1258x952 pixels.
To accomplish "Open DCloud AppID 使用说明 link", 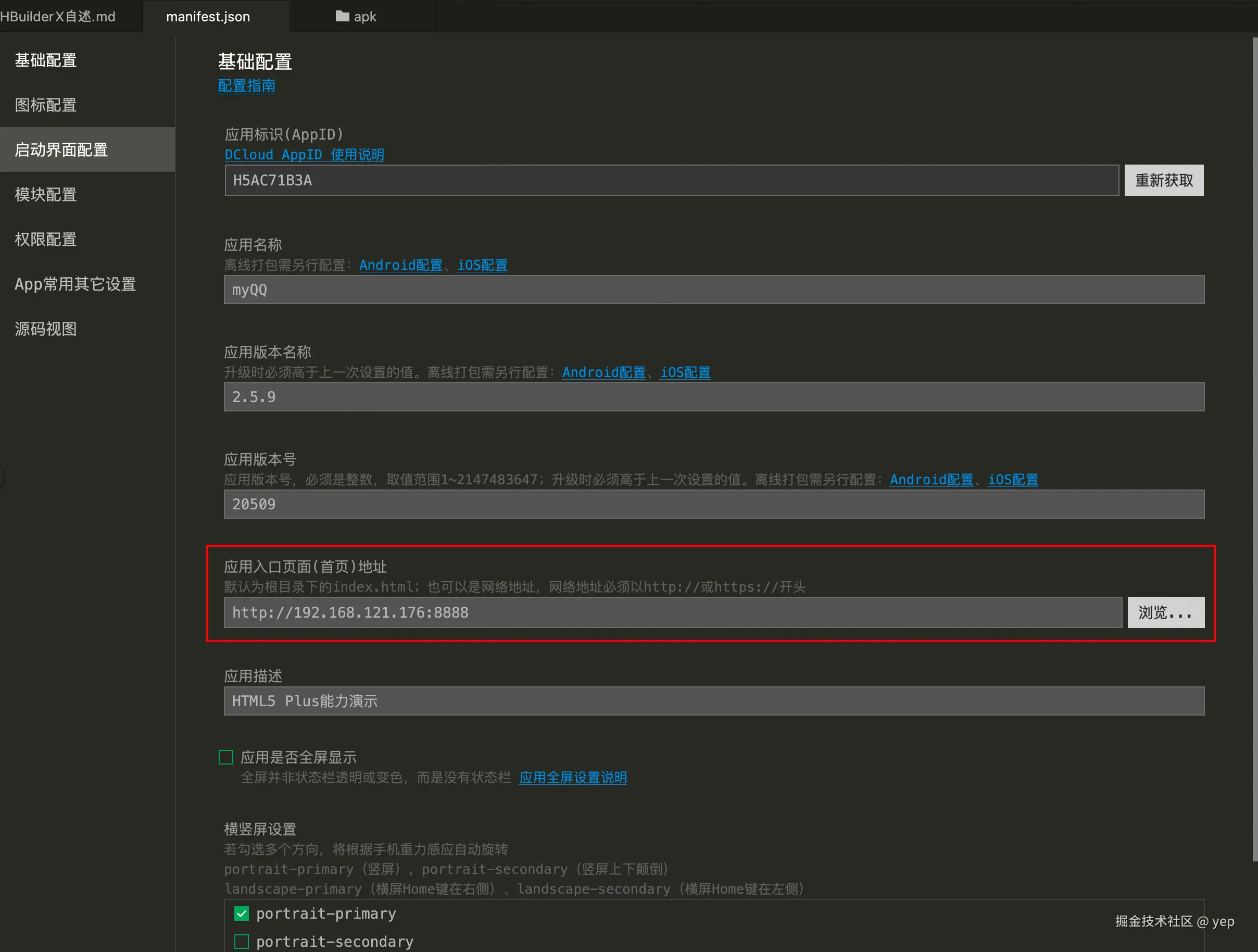I will [304, 155].
